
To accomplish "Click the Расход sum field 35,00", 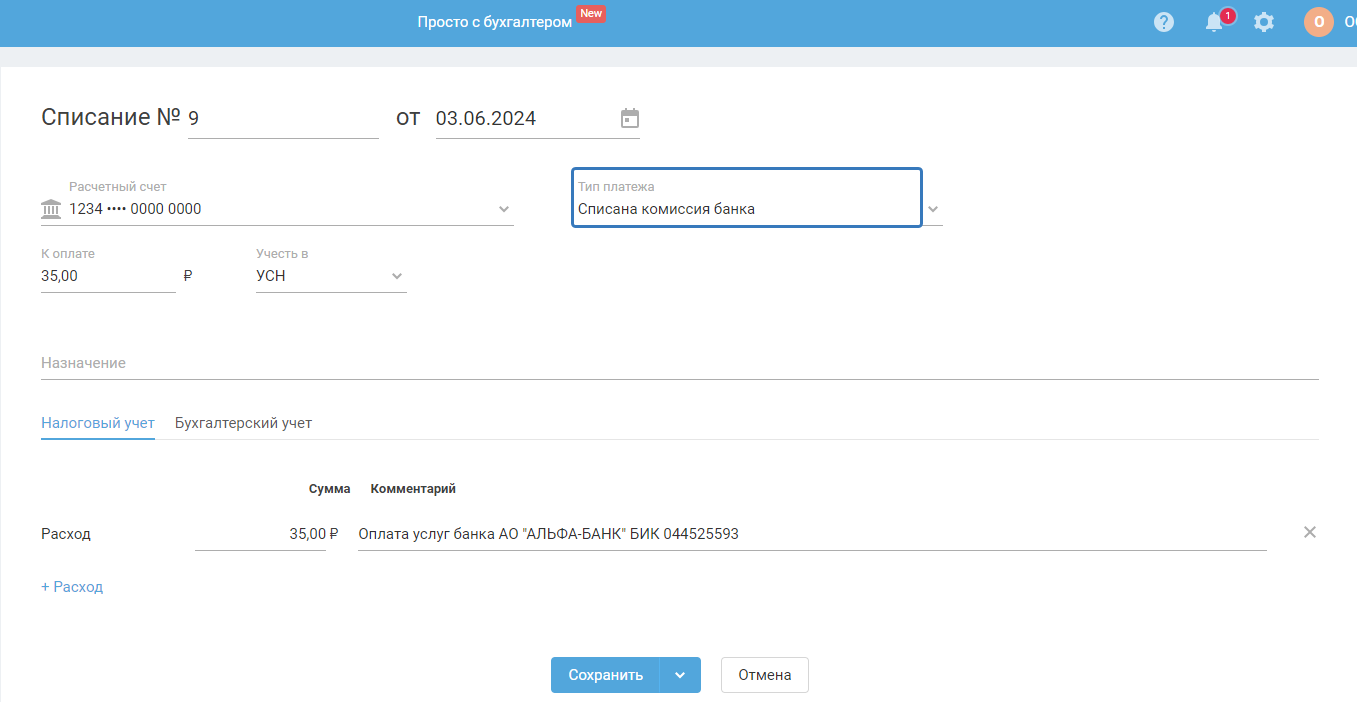I will (261, 534).
